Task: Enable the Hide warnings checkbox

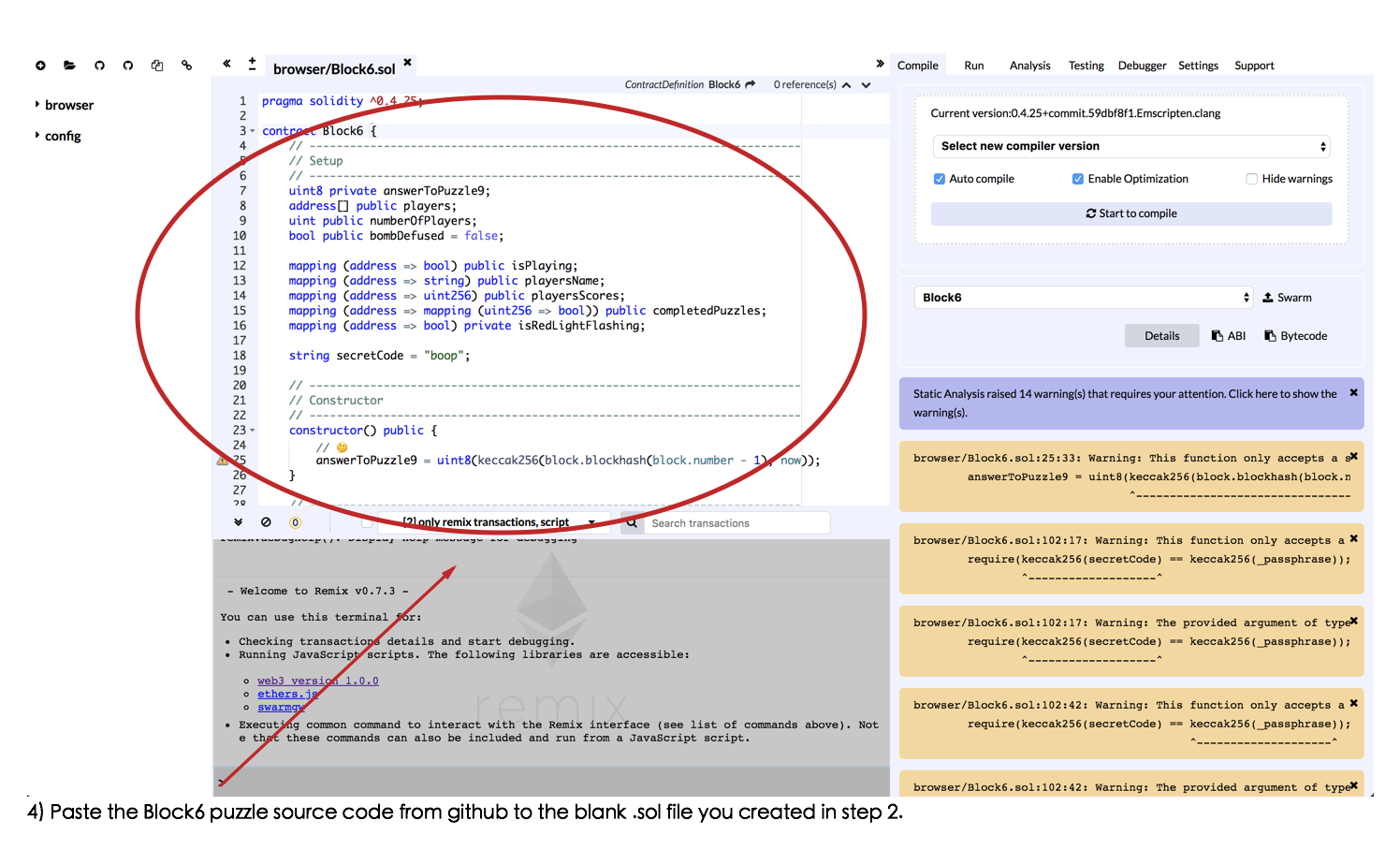Action: point(1252,179)
